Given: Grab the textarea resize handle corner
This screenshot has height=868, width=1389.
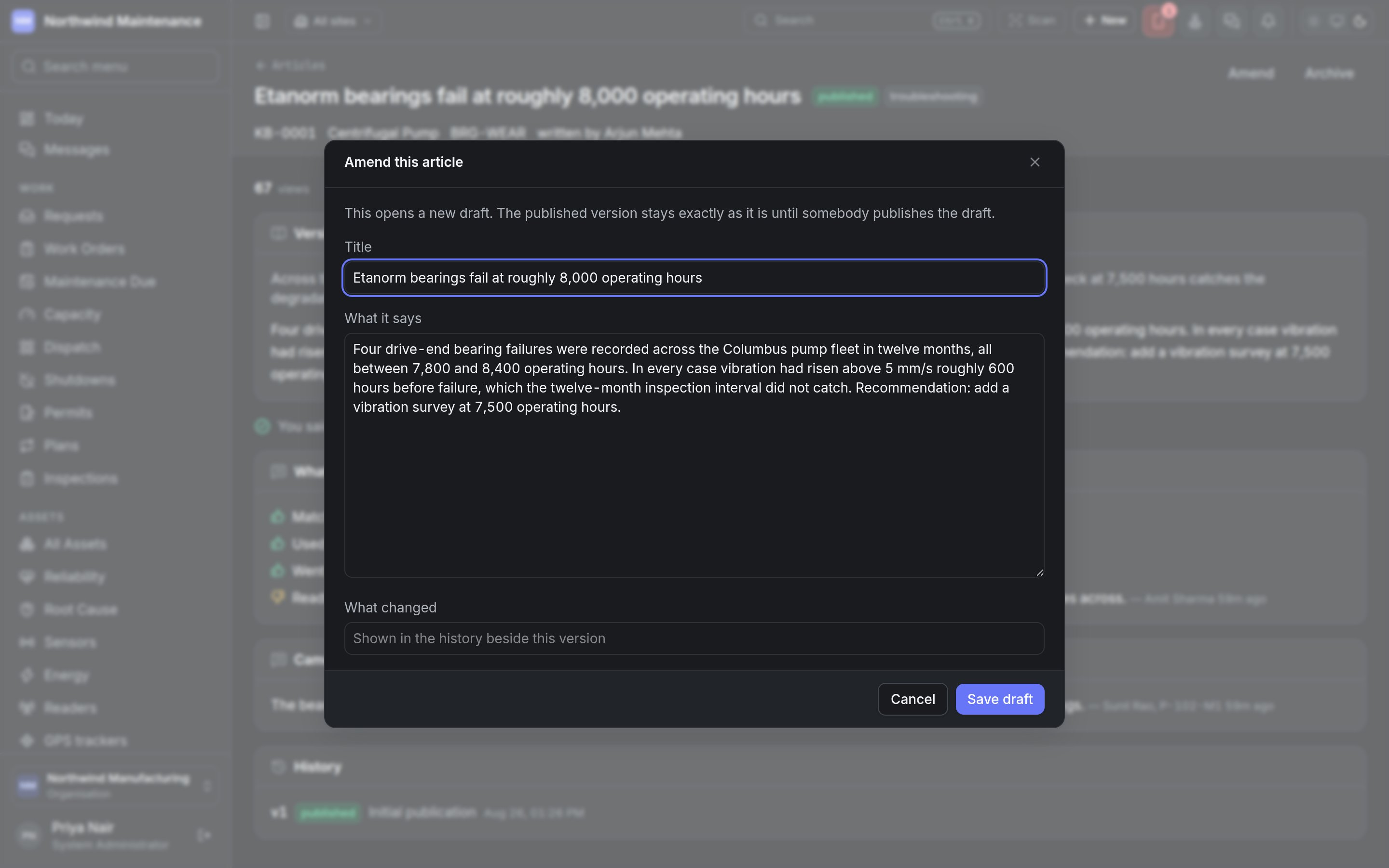Looking at the screenshot, I should [1039, 572].
